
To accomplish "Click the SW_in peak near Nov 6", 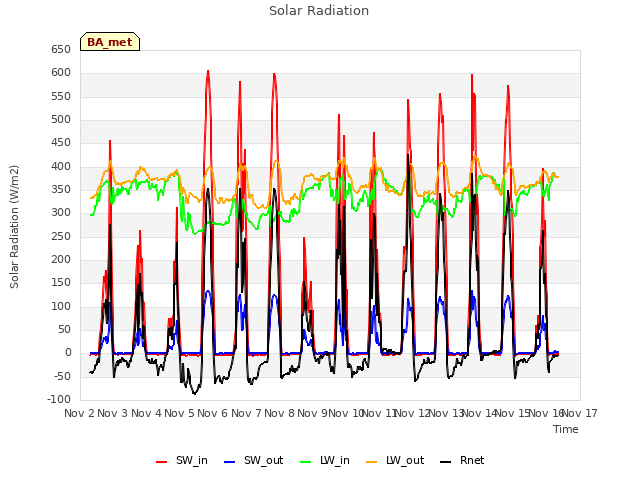I will click(208, 71).
